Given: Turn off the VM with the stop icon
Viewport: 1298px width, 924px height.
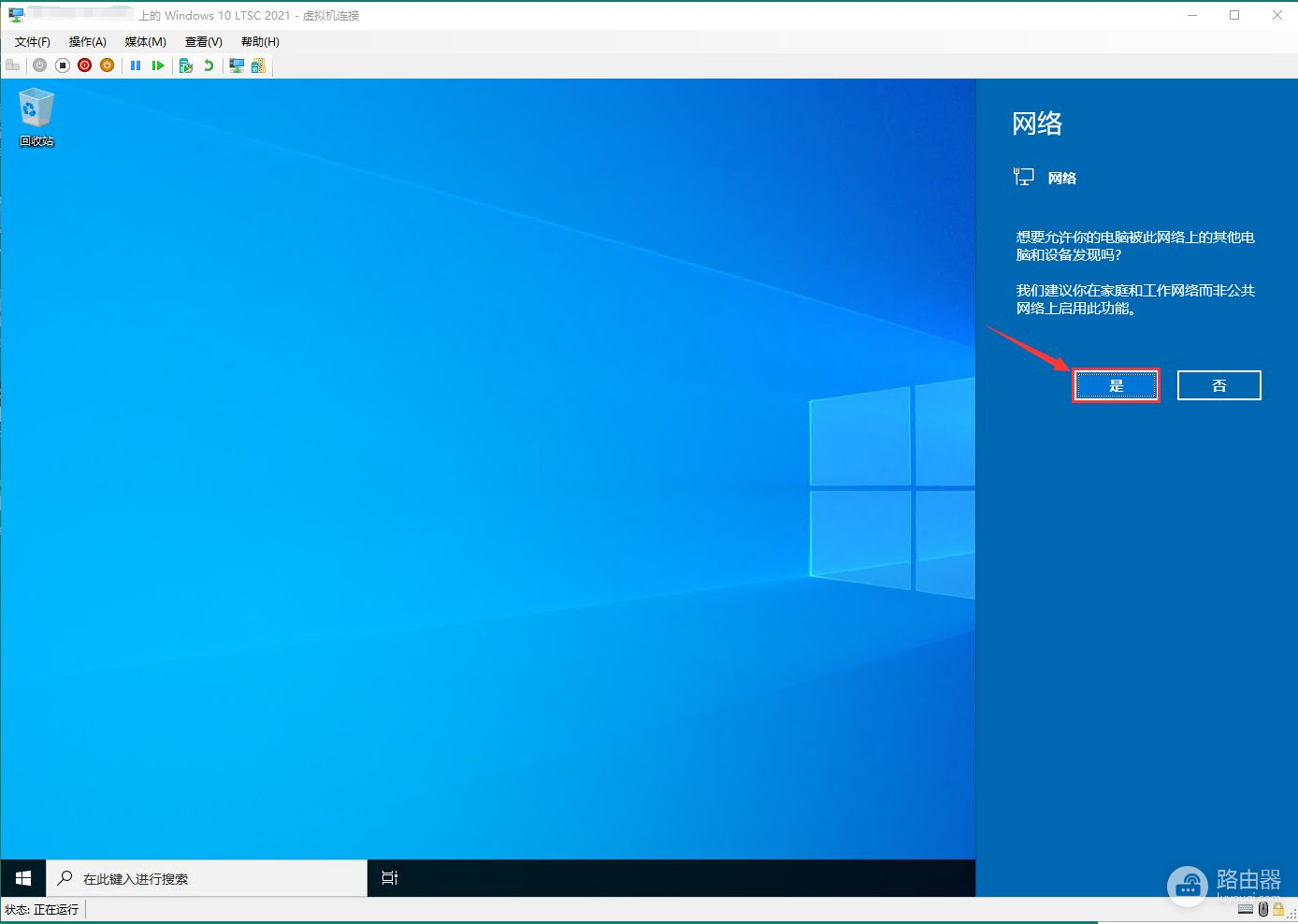Looking at the screenshot, I should (x=63, y=65).
